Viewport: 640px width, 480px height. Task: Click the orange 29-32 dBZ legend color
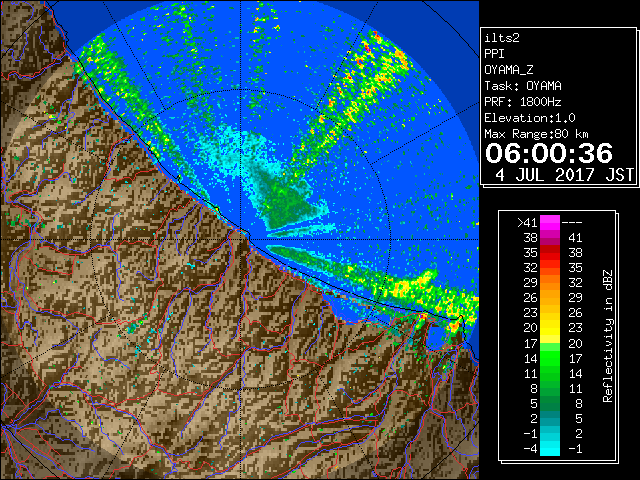tap(550, 282)
